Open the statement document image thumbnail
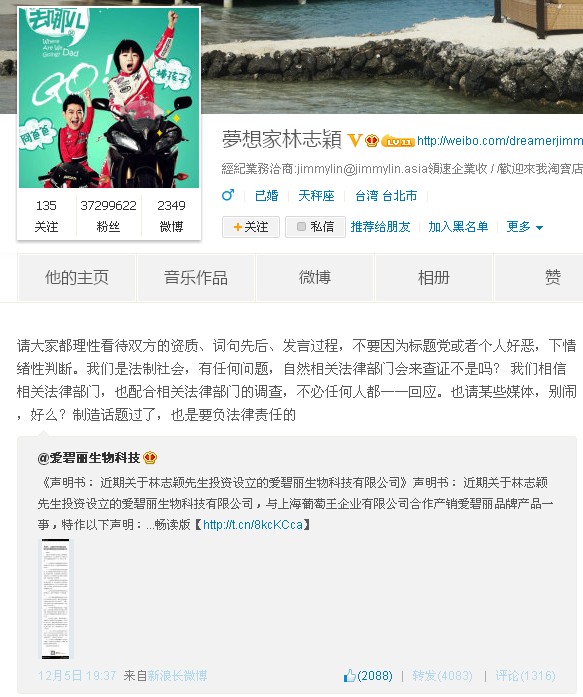The image size is (583, 697). 56,598
